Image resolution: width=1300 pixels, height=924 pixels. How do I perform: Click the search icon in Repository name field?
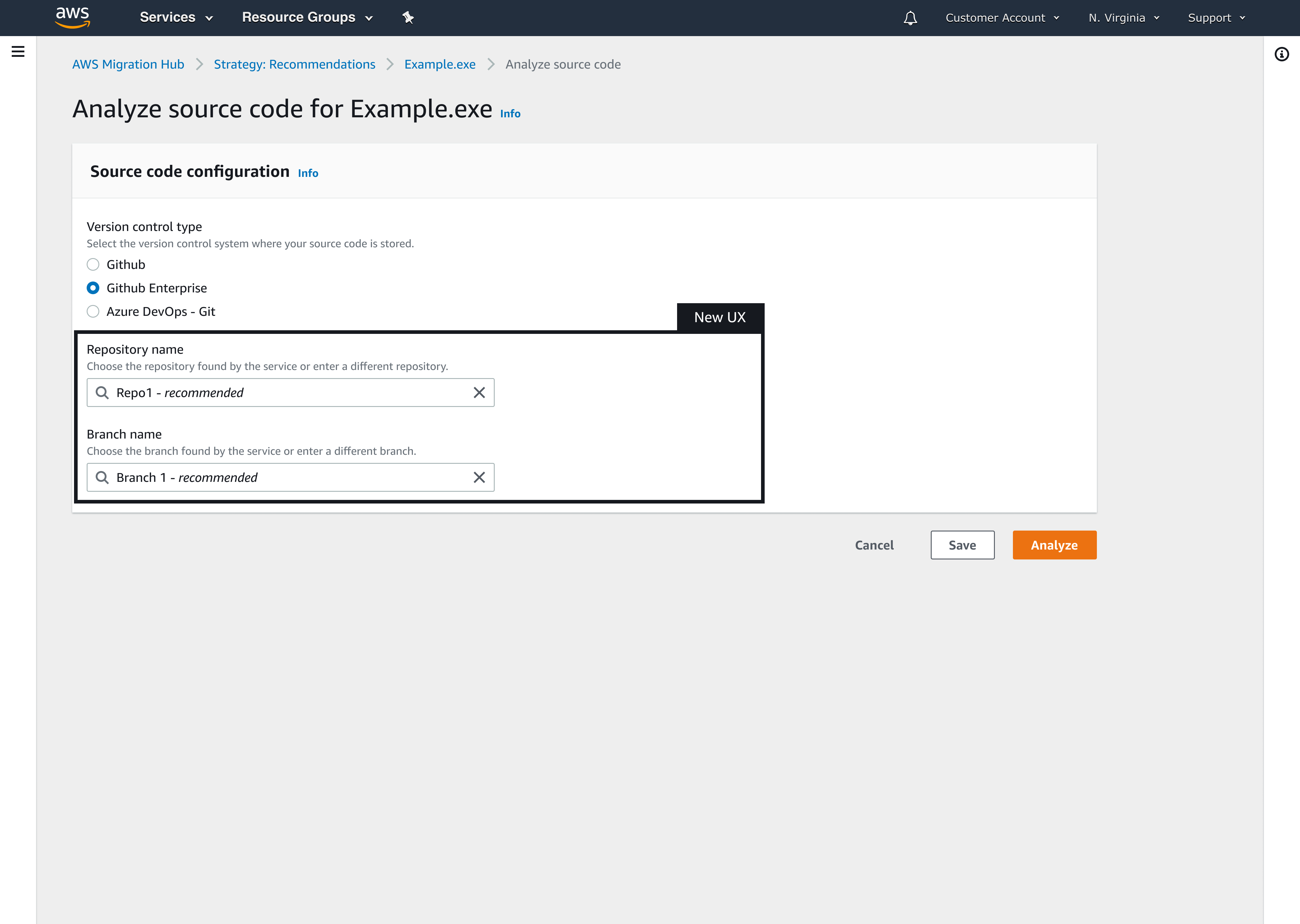click(x=102, y=393)
